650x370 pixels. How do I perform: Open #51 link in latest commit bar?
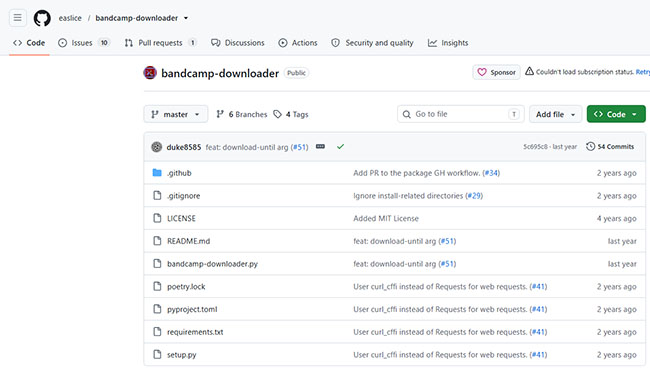[x=300, y=147]
